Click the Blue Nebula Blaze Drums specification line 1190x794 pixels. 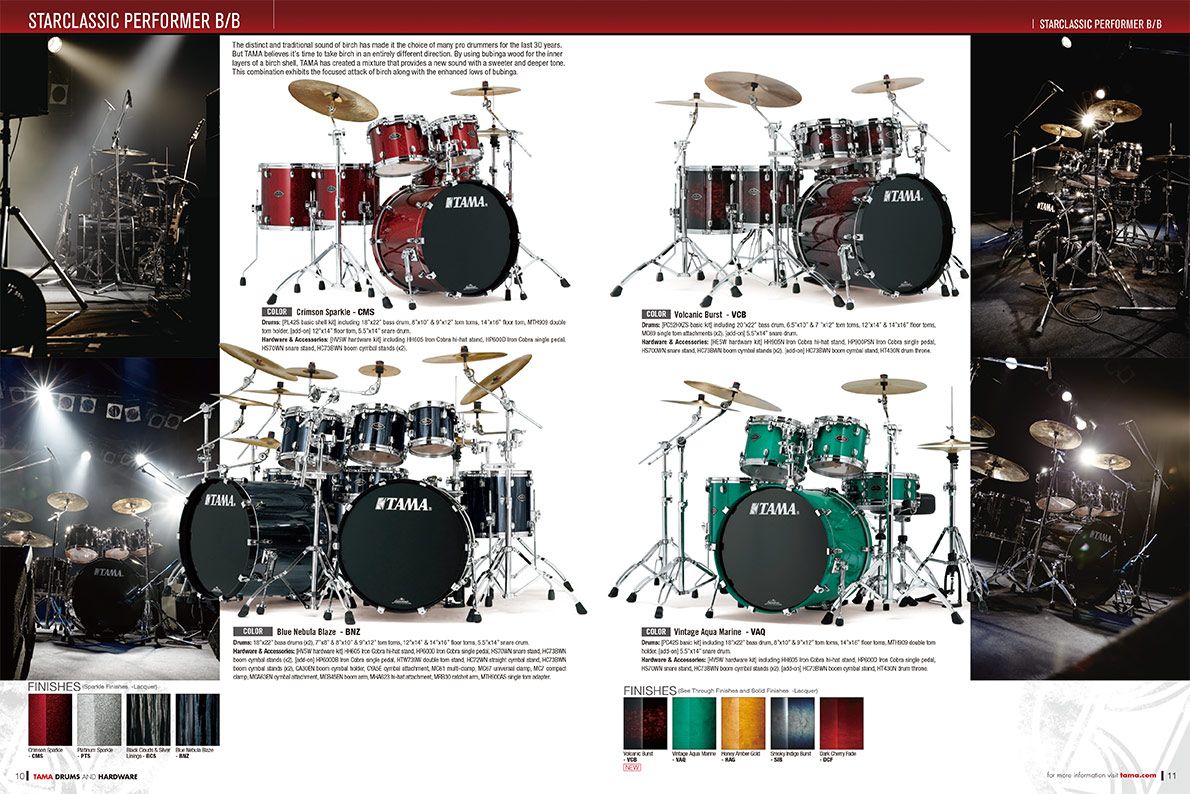382,643
